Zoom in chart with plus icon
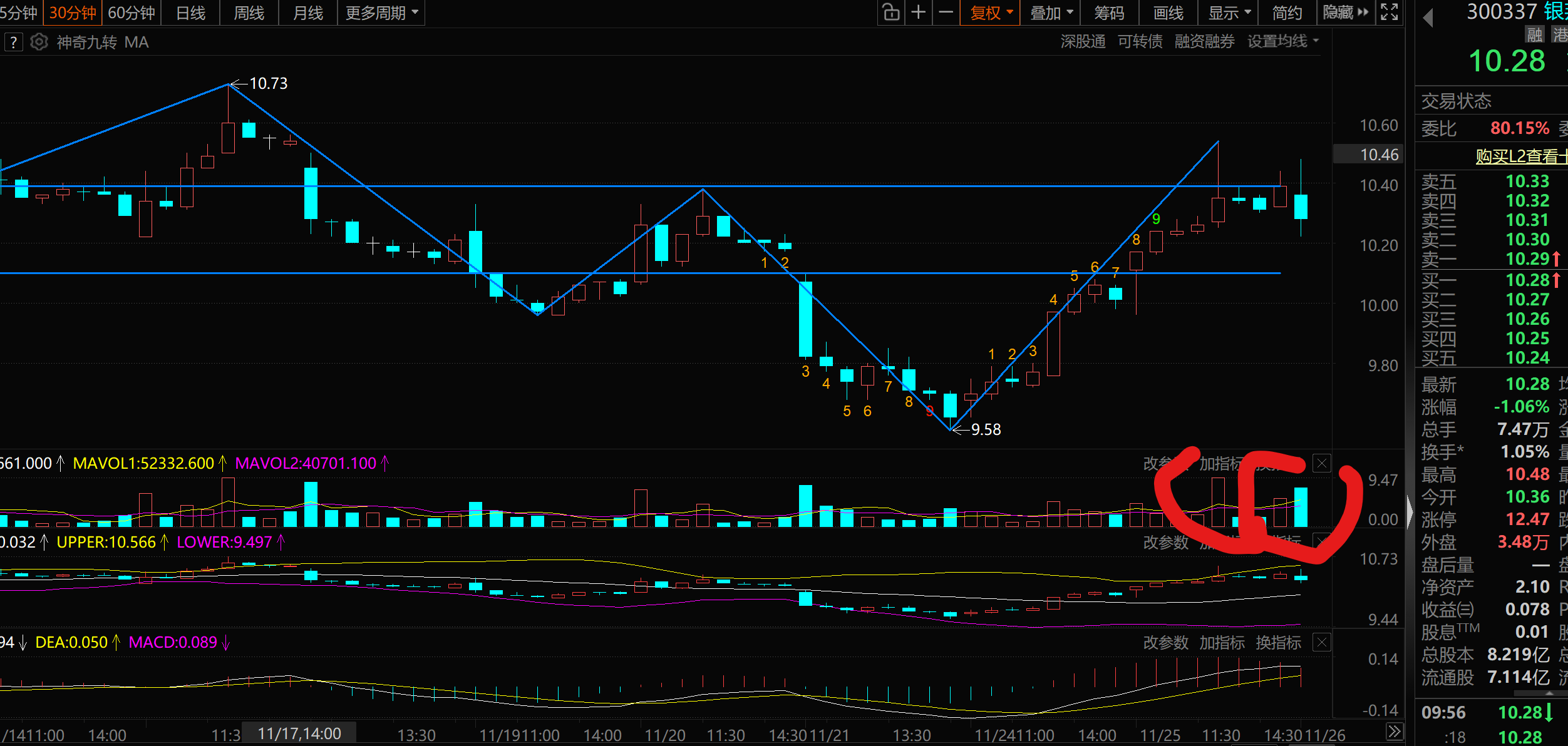 [x=919, y=13]
